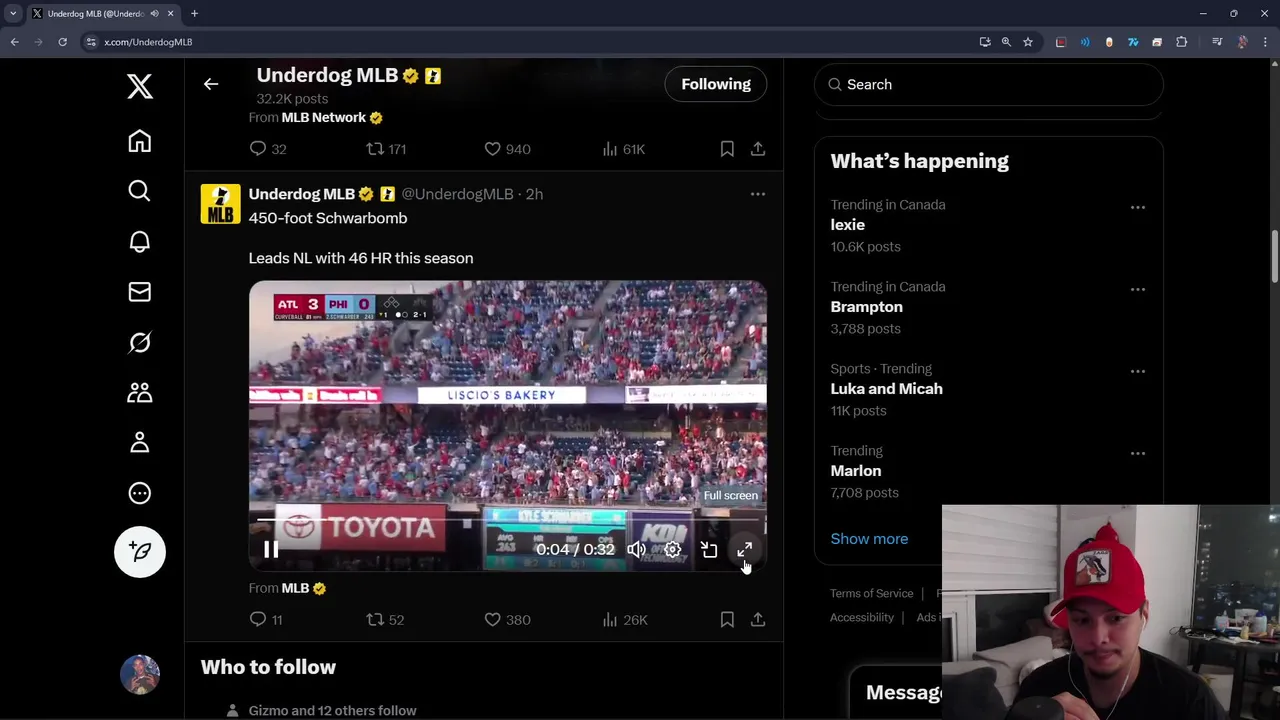View analytics showing 26K views

point(624,620)
